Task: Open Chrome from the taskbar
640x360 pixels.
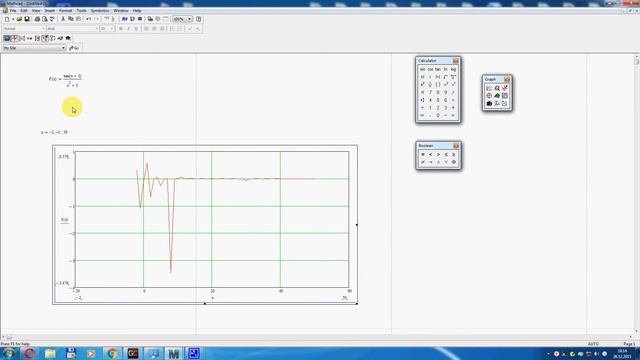Action: pos(112,353)
